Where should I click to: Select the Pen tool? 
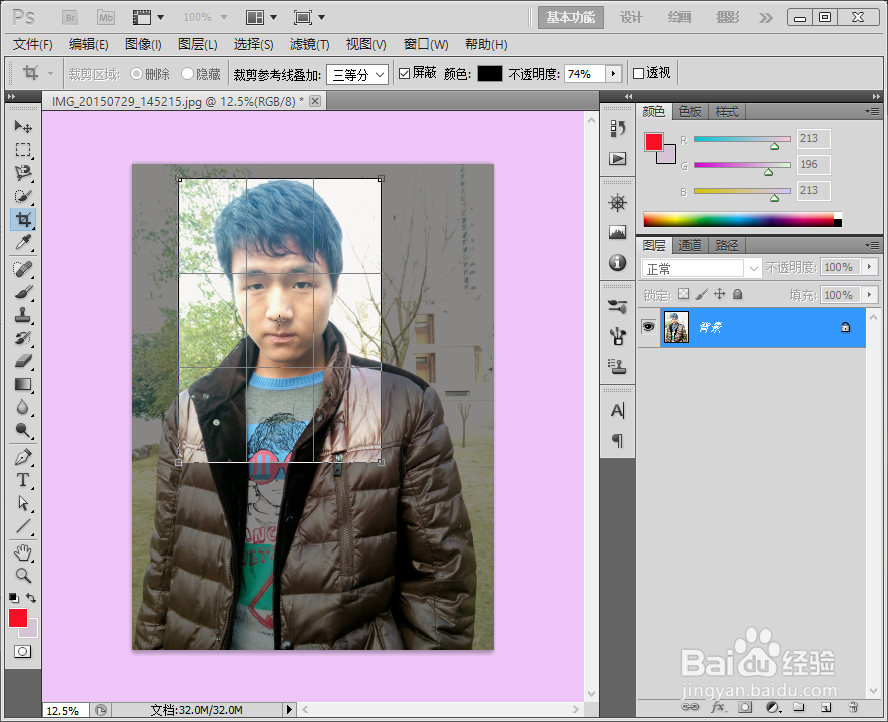pos(23,457)
